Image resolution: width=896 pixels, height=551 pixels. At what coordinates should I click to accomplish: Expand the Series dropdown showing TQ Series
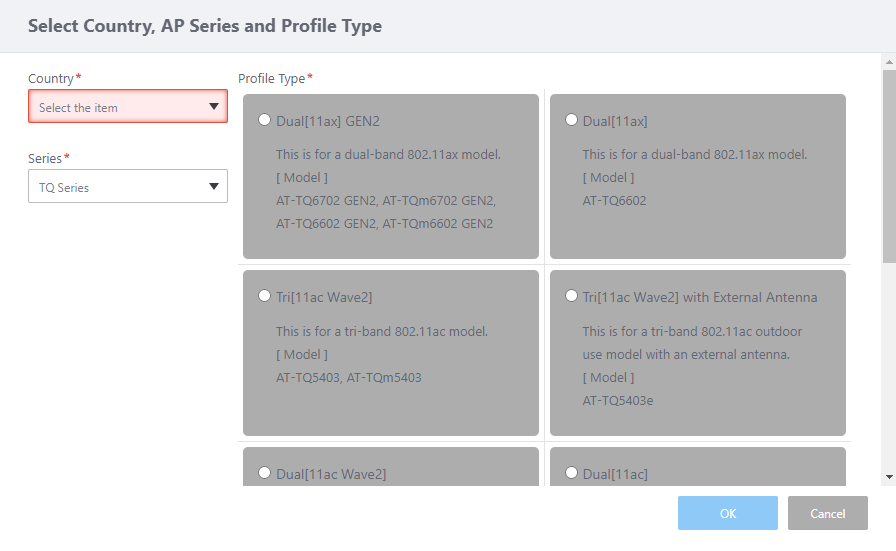pyautogui.click(x=127, y=187)
